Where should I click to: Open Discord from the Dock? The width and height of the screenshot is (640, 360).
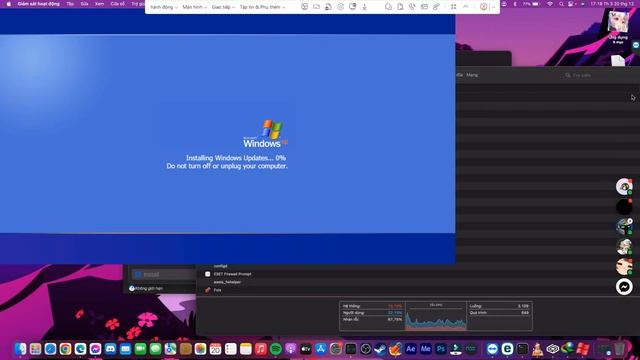coord(110,349)
